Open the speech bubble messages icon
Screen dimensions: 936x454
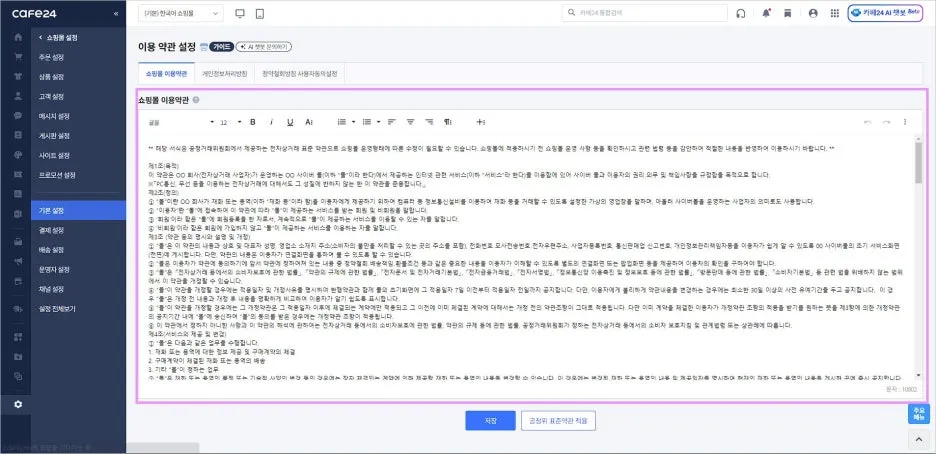pyautogui.click(x=18, y=116)
